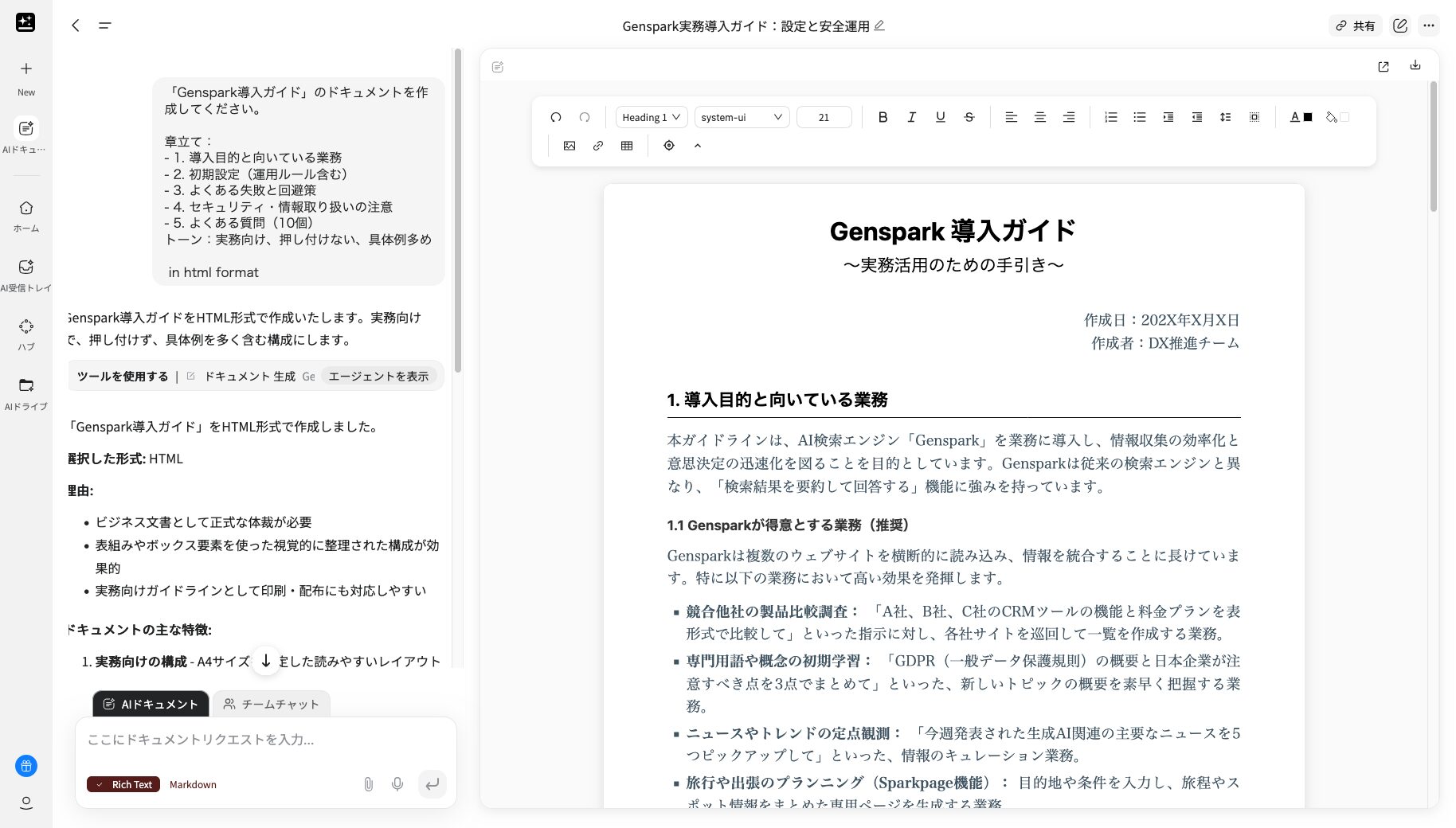Click the エージェントを表示 button
1456x828 pixels.
click(x=380, y=376)
